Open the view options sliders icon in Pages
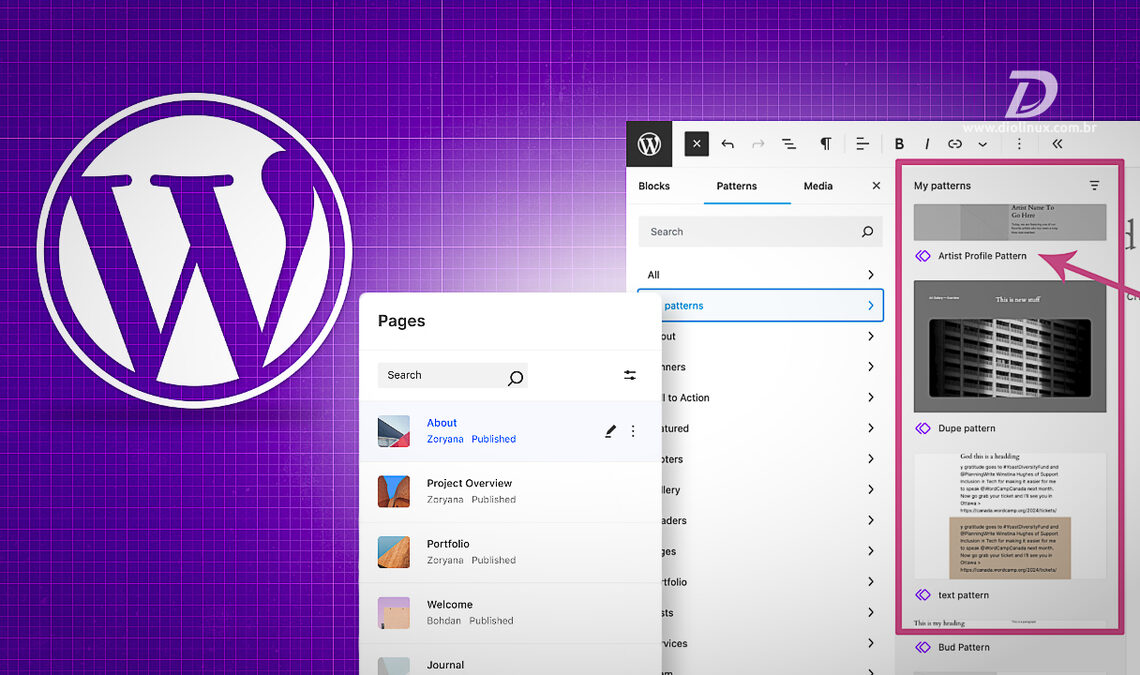 click(630, 375)
